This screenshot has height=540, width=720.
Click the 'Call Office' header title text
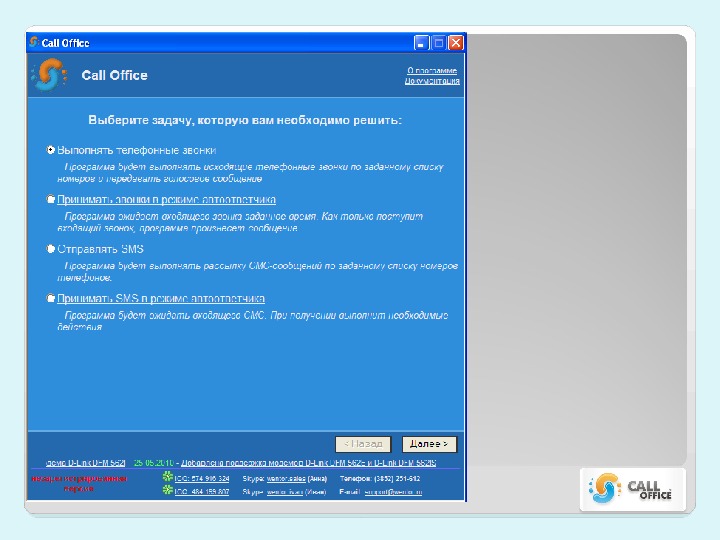(x=114, y=75)
